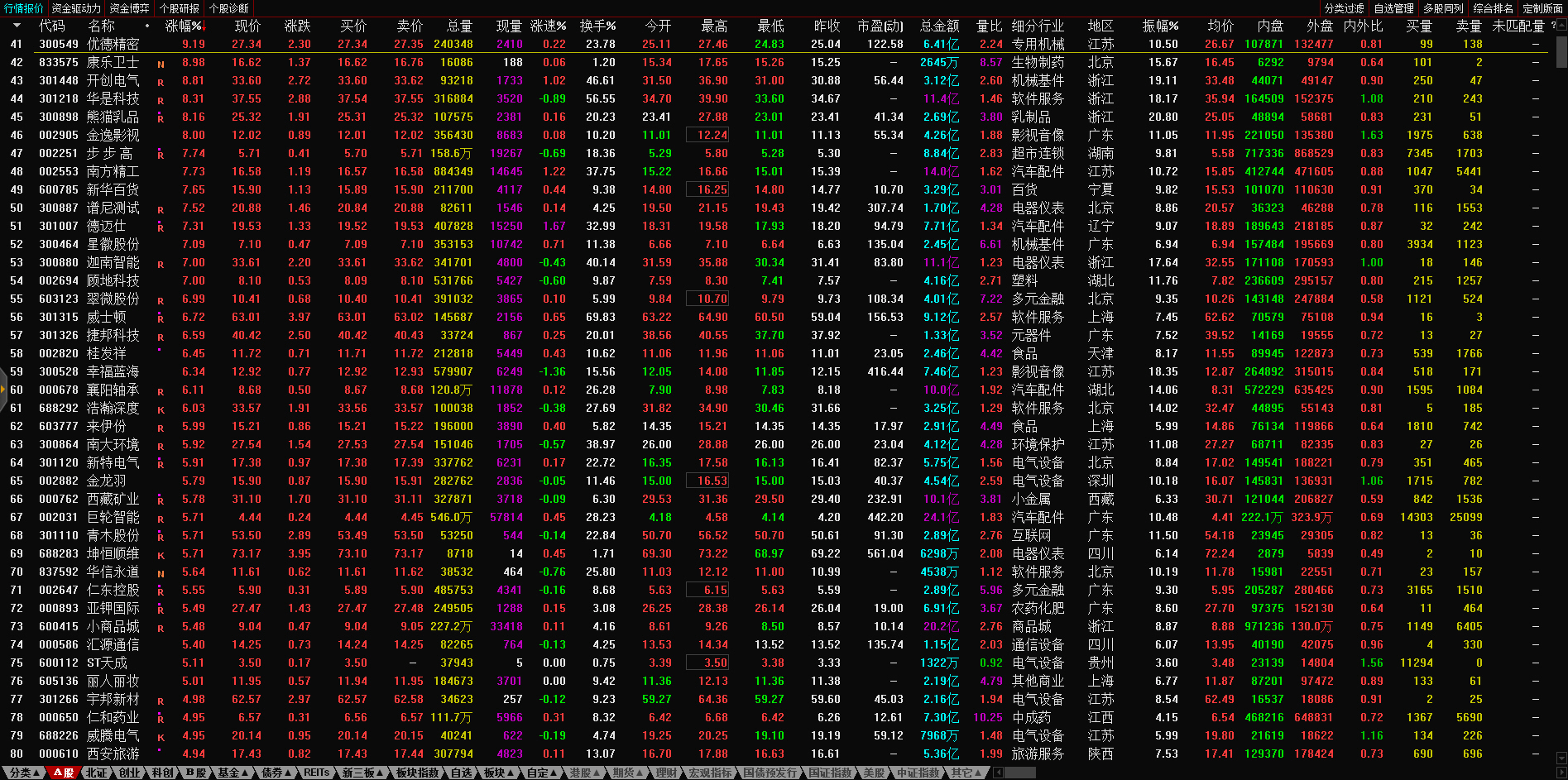Click the dot column header icon

147,26
